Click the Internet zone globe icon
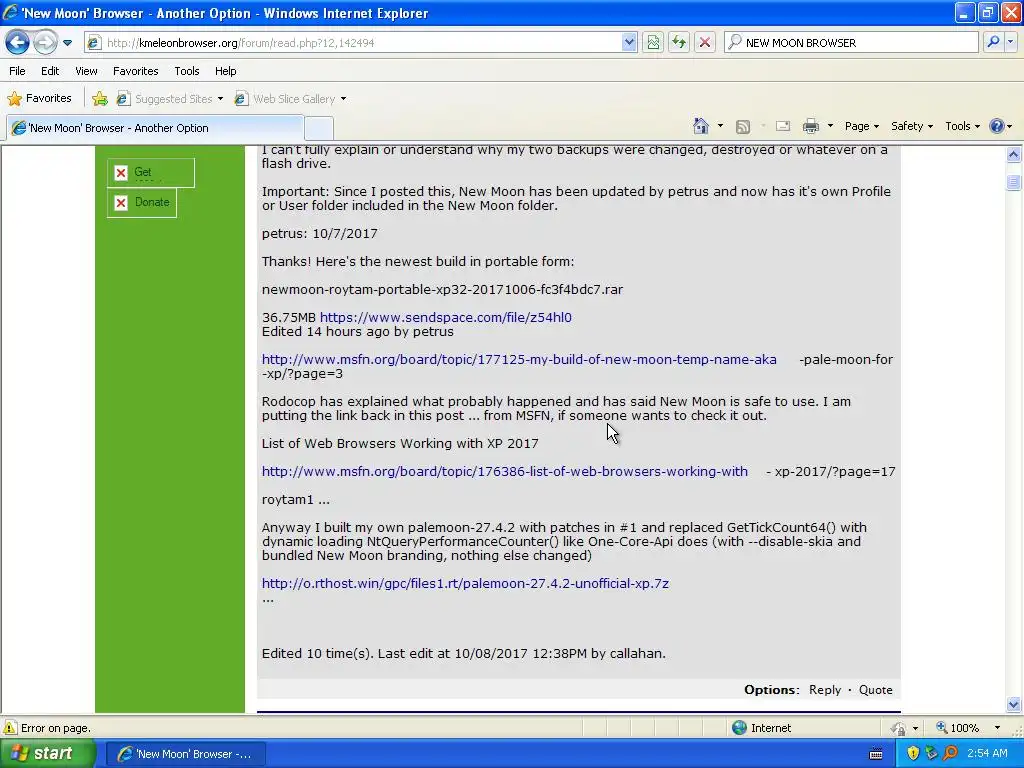 (x=739, y=728)
